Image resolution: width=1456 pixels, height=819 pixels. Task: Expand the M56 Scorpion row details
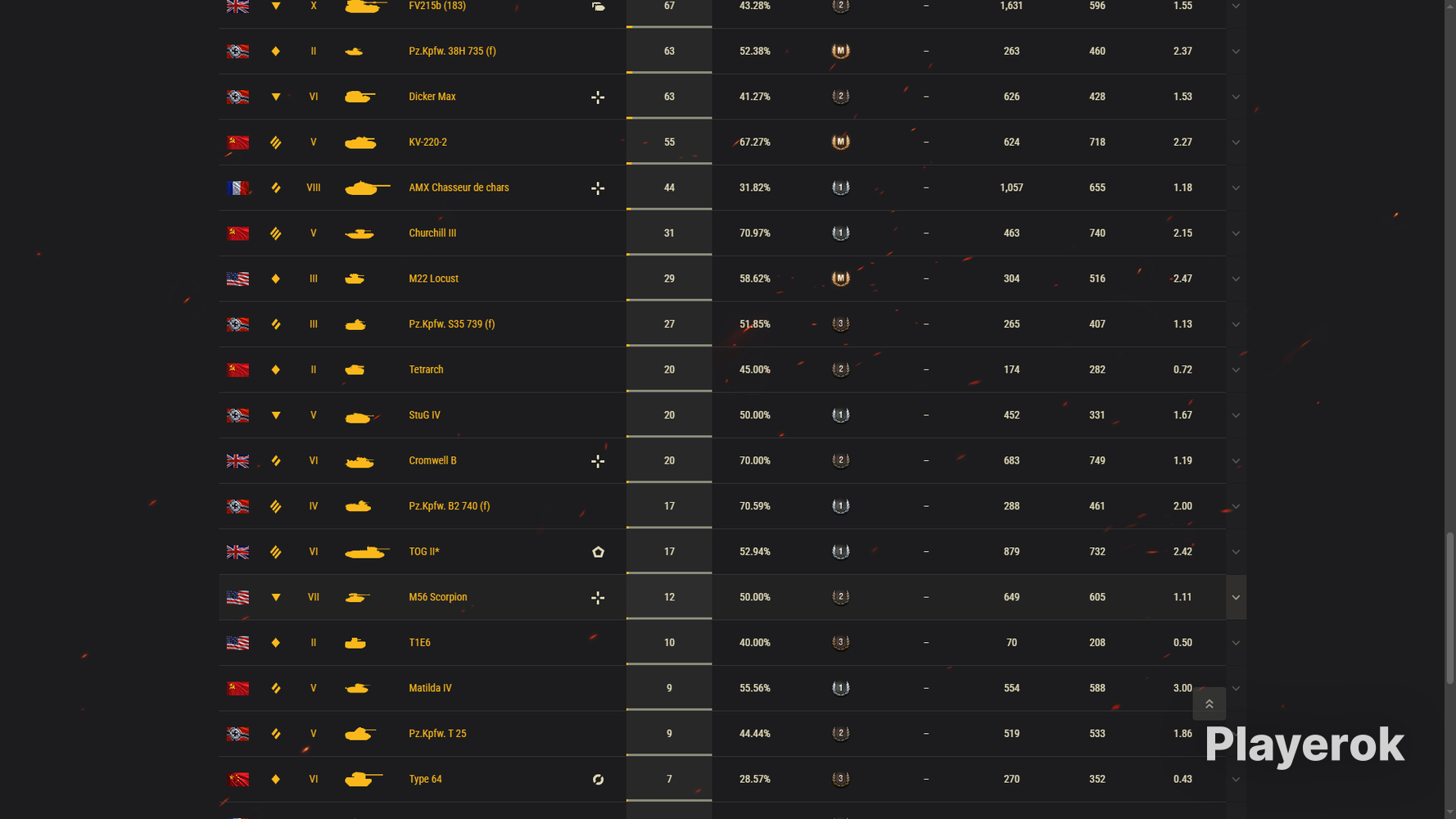1236,597
